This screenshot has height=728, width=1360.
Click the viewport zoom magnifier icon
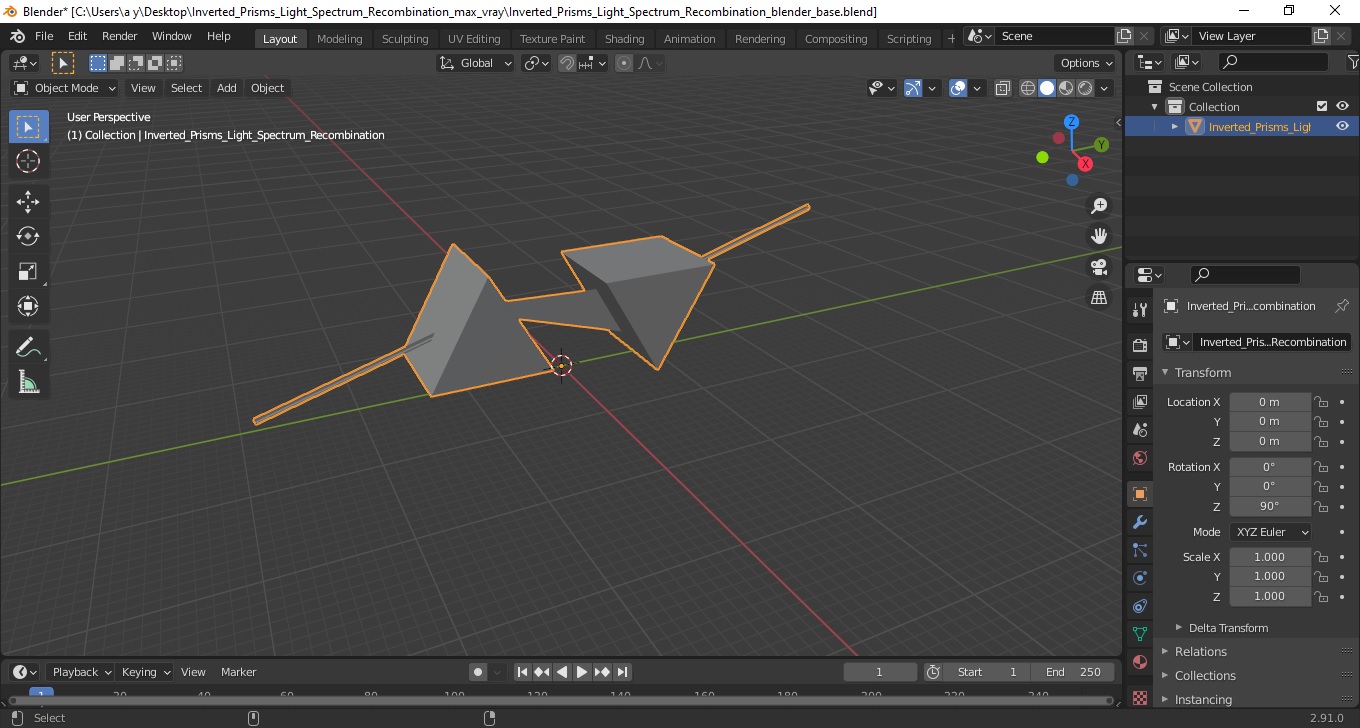[x=1099, y=205]
